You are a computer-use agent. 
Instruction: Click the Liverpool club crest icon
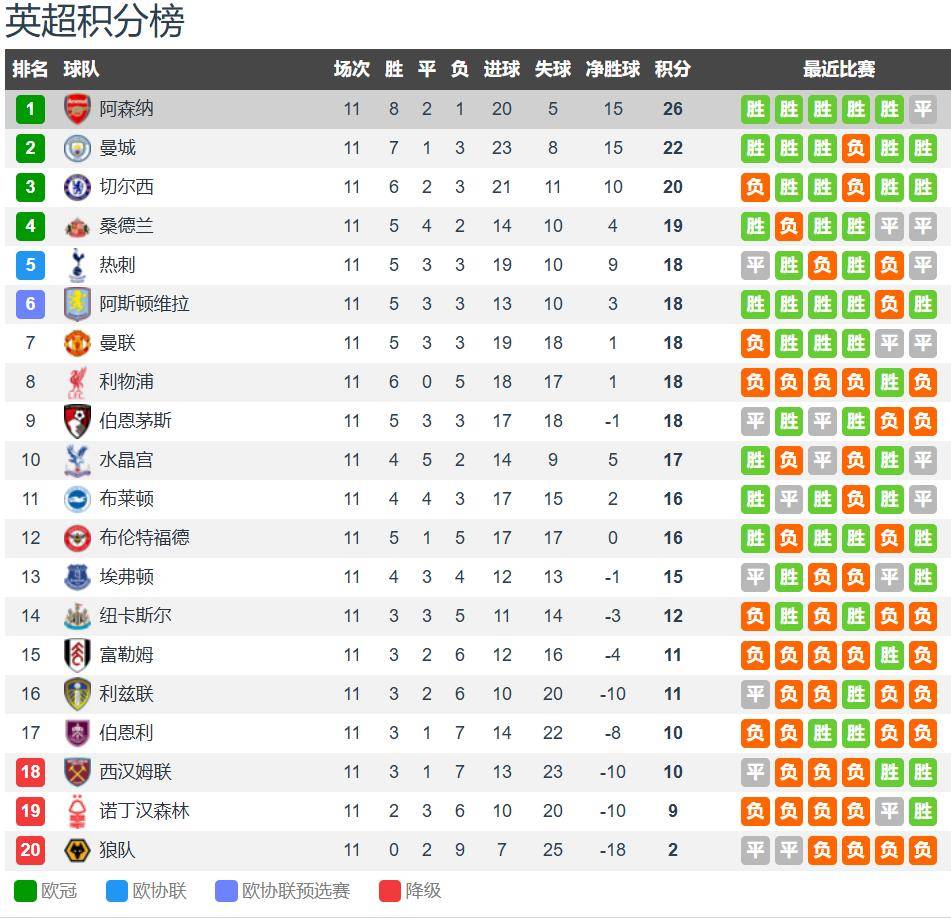[77, 382]
